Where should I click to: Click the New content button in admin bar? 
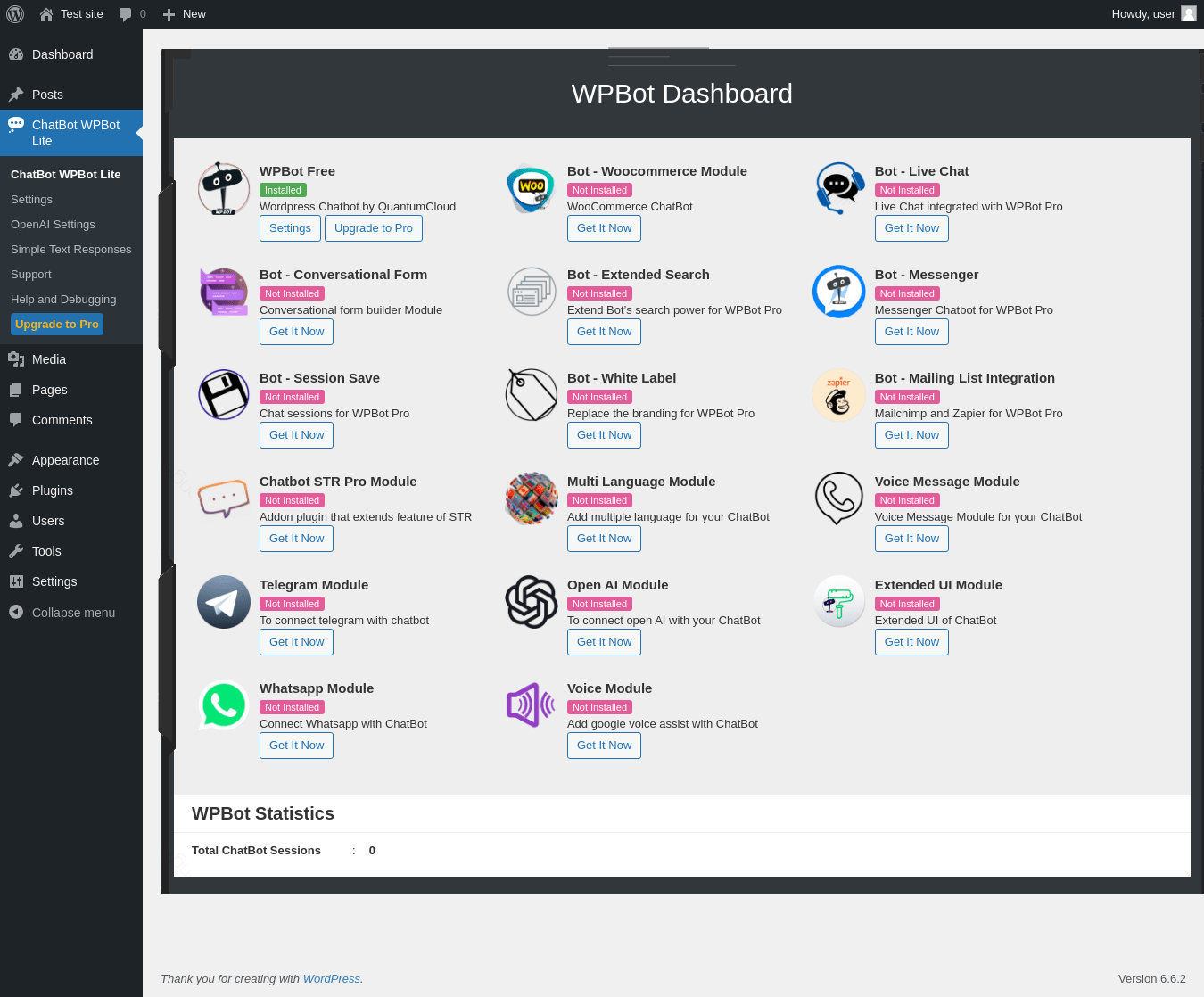coord(185,14)
